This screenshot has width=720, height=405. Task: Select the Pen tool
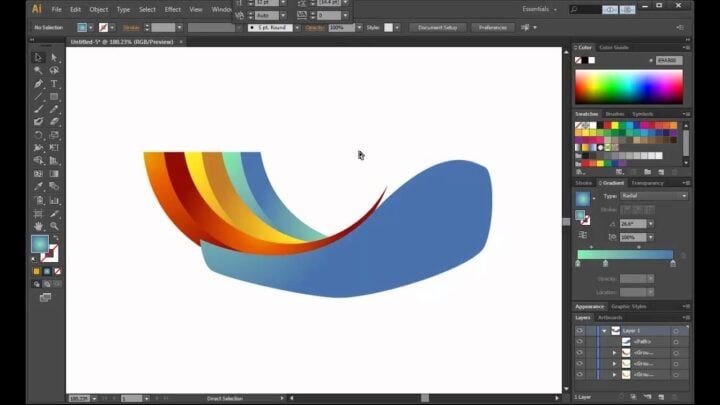click(x=38, y=83)
